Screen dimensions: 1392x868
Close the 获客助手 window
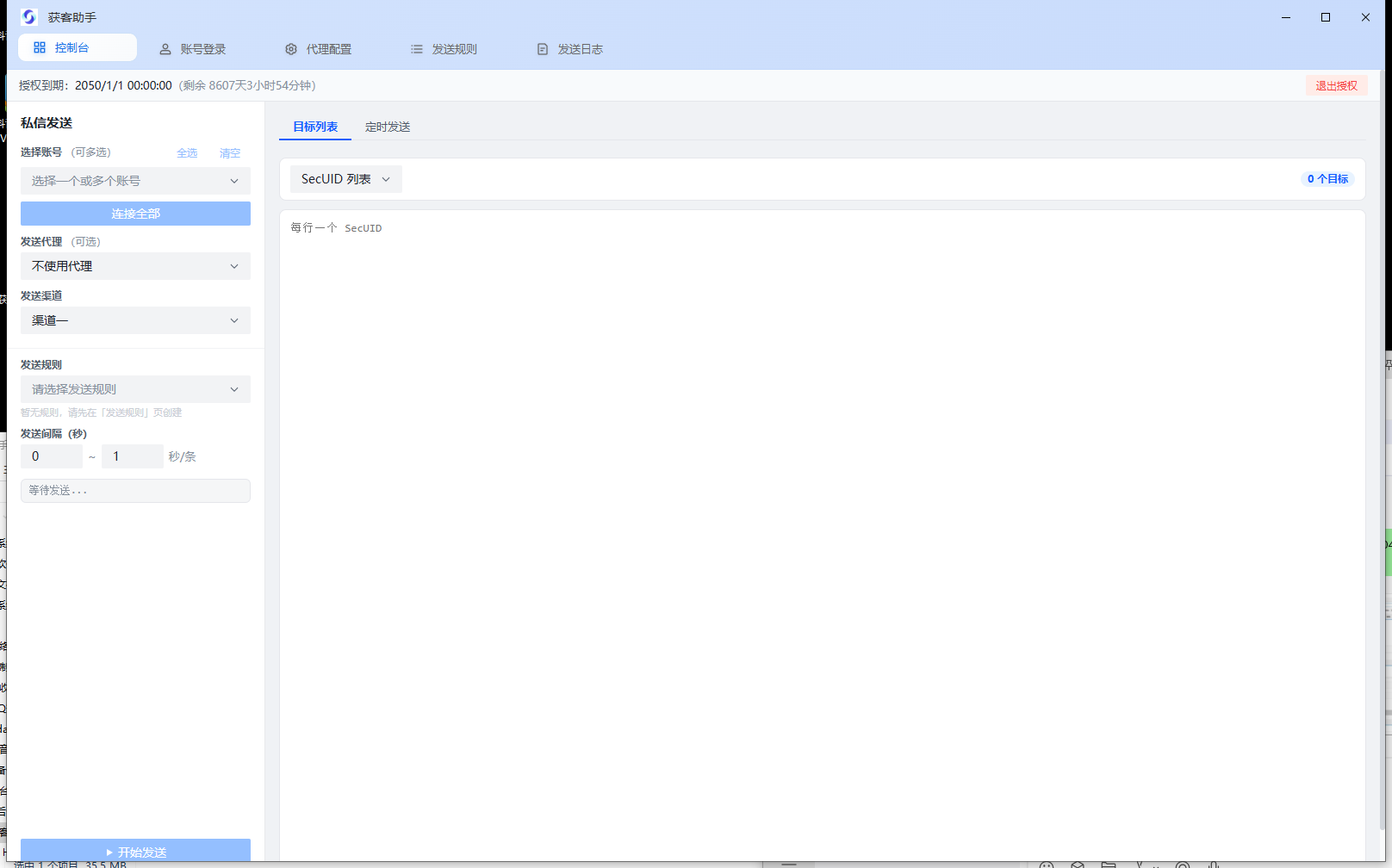(x=1365, y=17)
